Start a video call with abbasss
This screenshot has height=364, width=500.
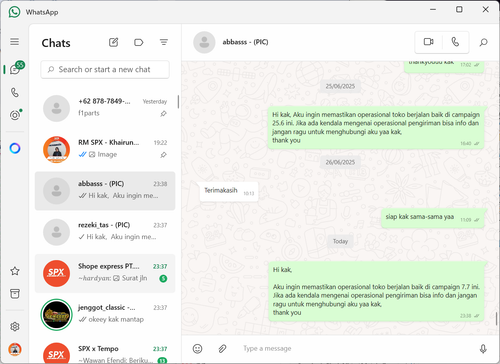click(428, 42)
